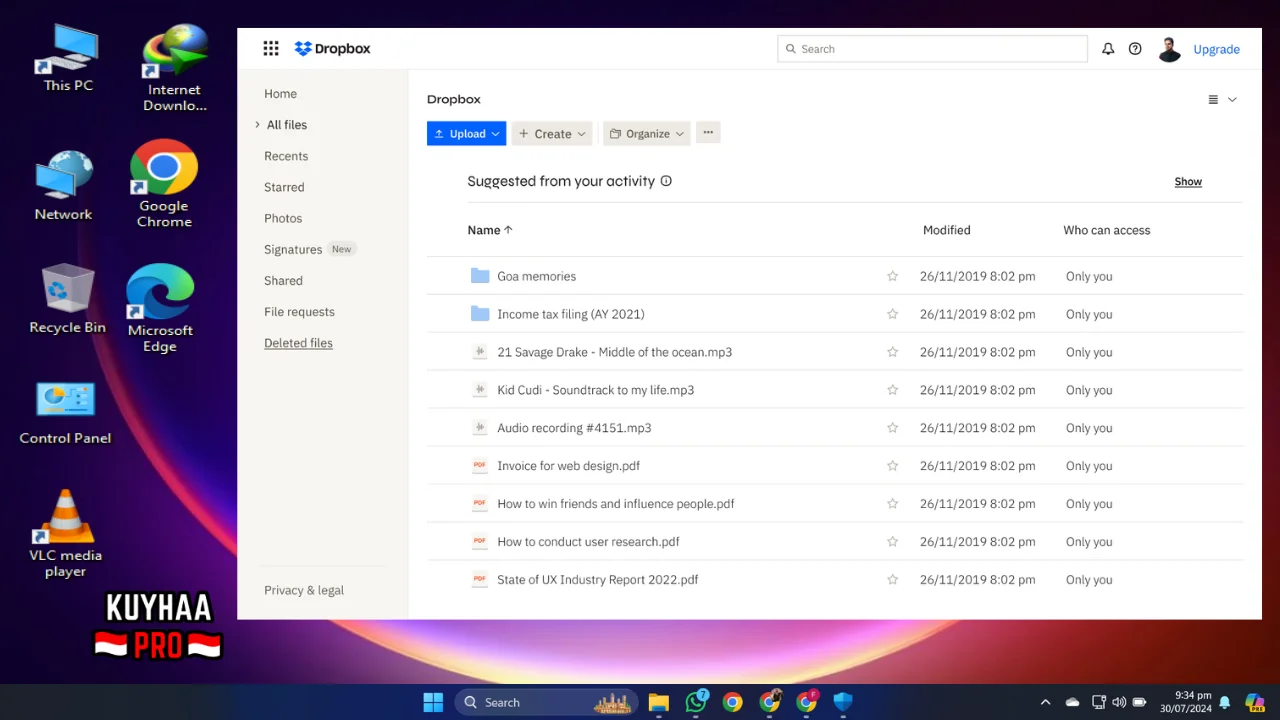This screenshot has width=1280, height=720.
Task: Open VLC media player desktop shortcut
Action: click(x=65, y=534)
